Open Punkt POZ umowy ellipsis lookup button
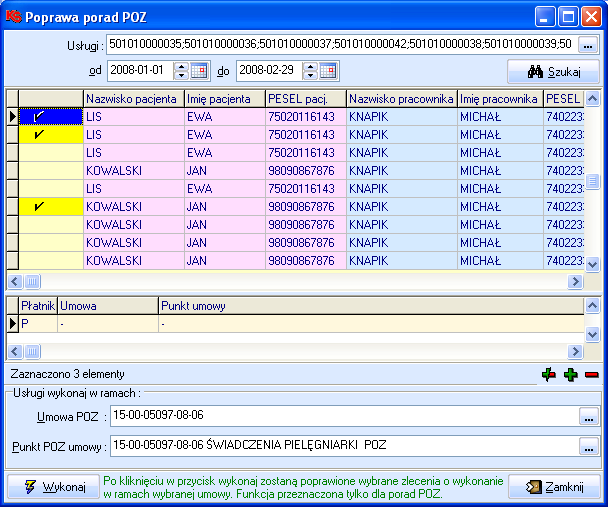 pos(589,446)
